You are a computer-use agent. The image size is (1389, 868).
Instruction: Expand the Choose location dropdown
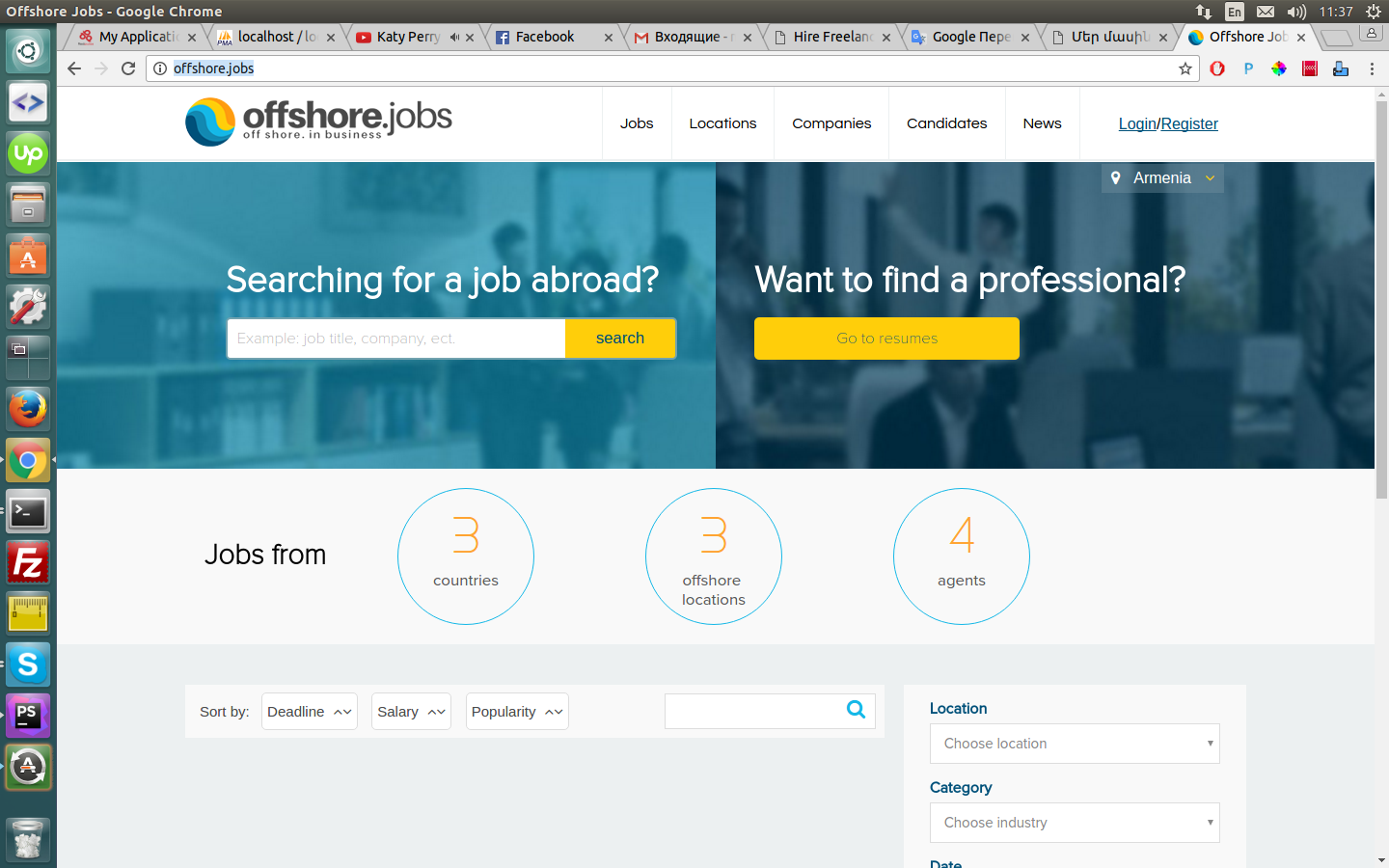[x=1075, y=744]
